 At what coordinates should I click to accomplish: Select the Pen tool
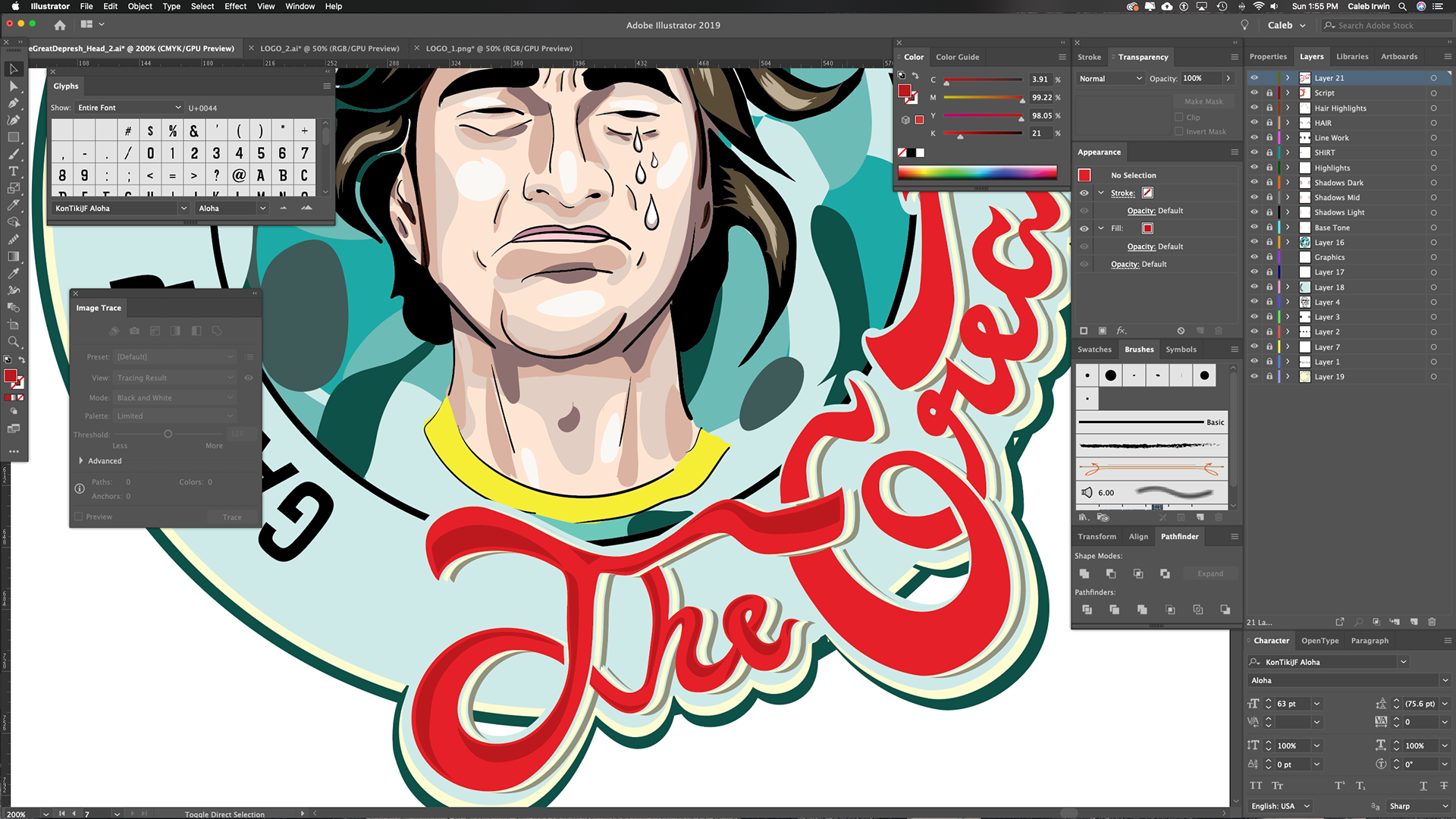(x=14, y=103)
